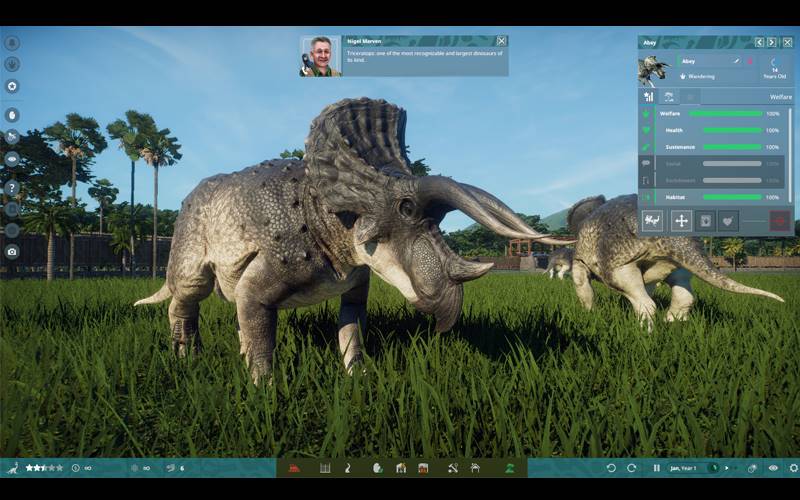Open the second dinosaur info tab

pyautogui.click(x=669, y=97)
